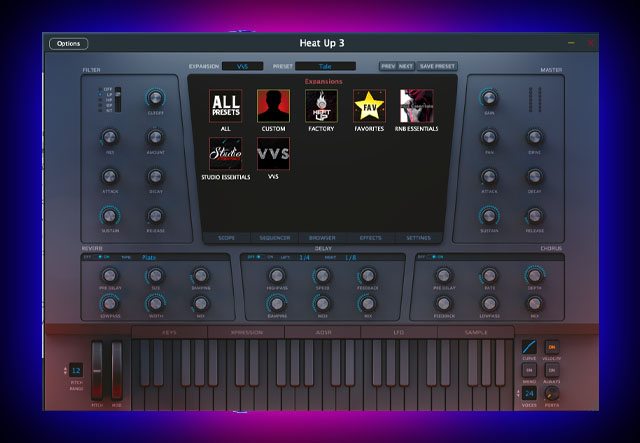Click the filter type vertical slider
This screenshot has width=640, height=443.
118,99
